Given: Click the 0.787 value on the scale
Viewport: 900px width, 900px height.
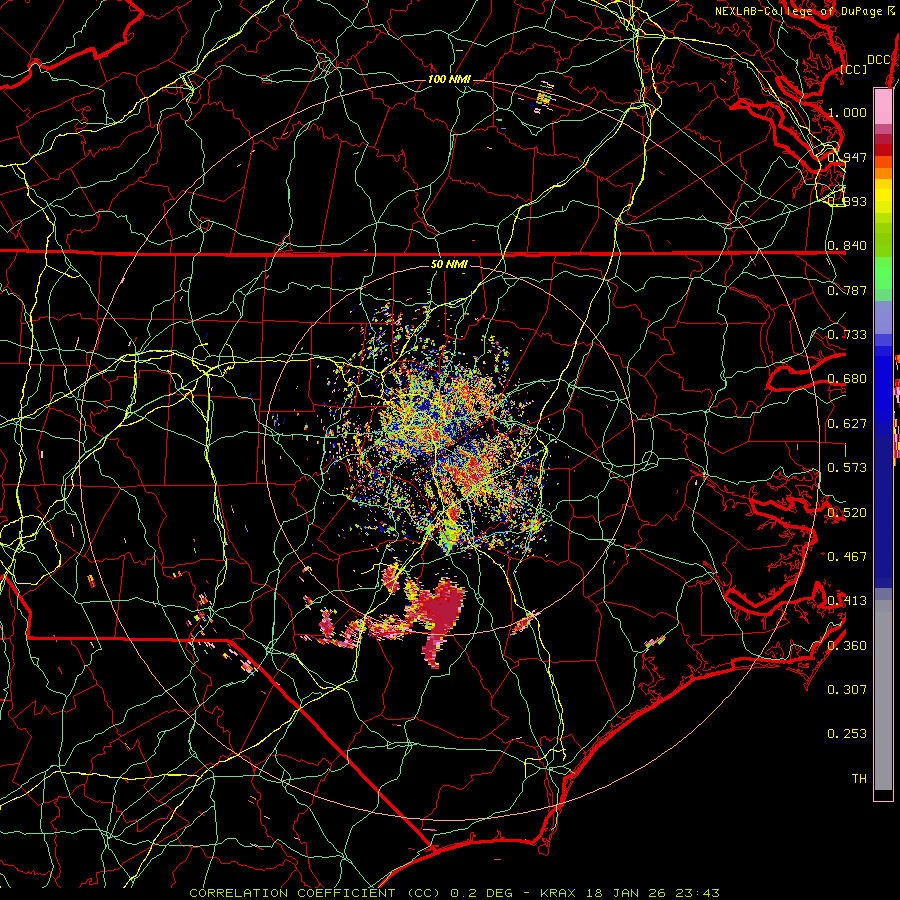Looking at the screenshot, I should click(847, 290).
